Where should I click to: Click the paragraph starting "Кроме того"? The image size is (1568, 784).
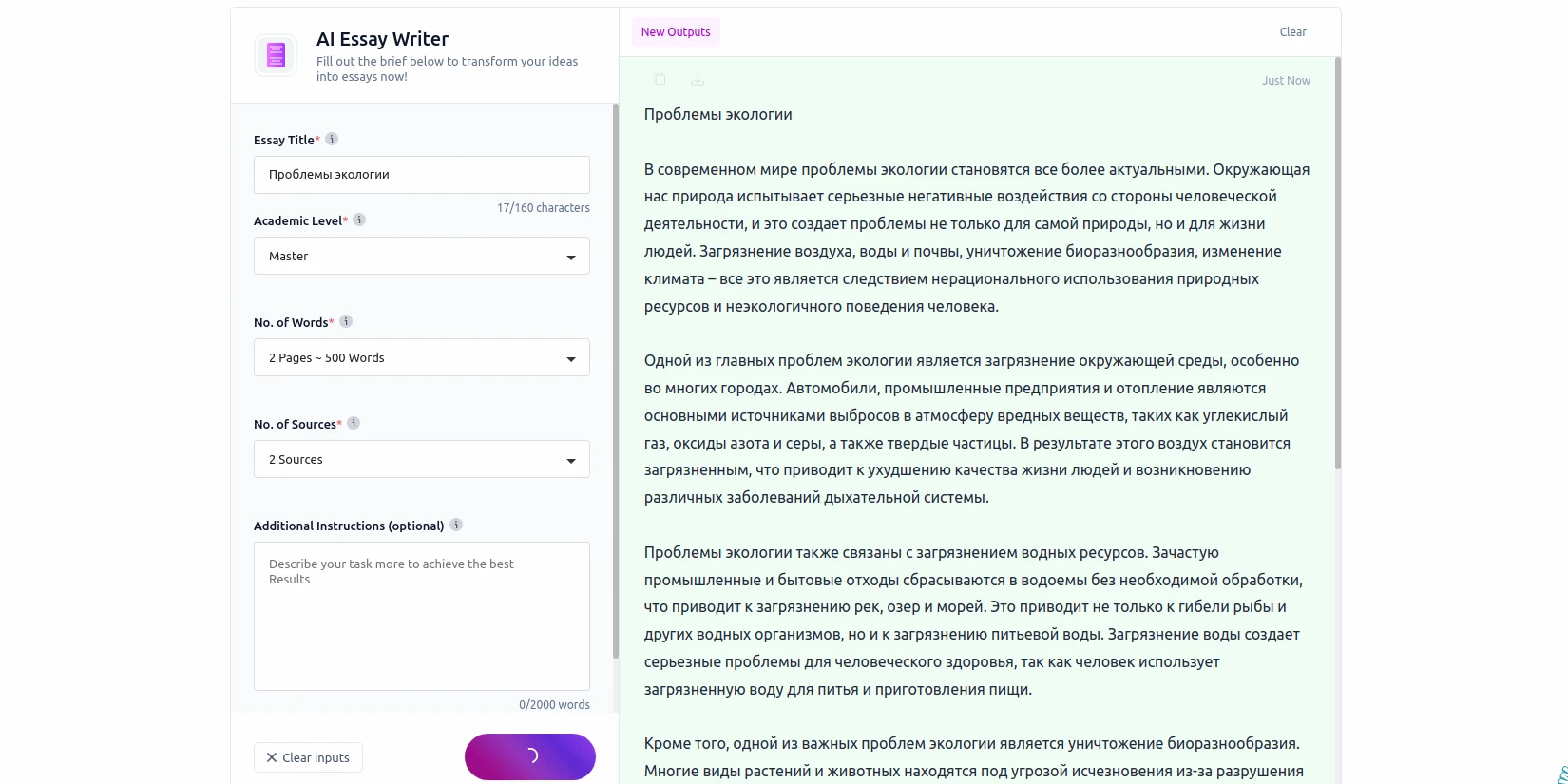click(974, 757)
